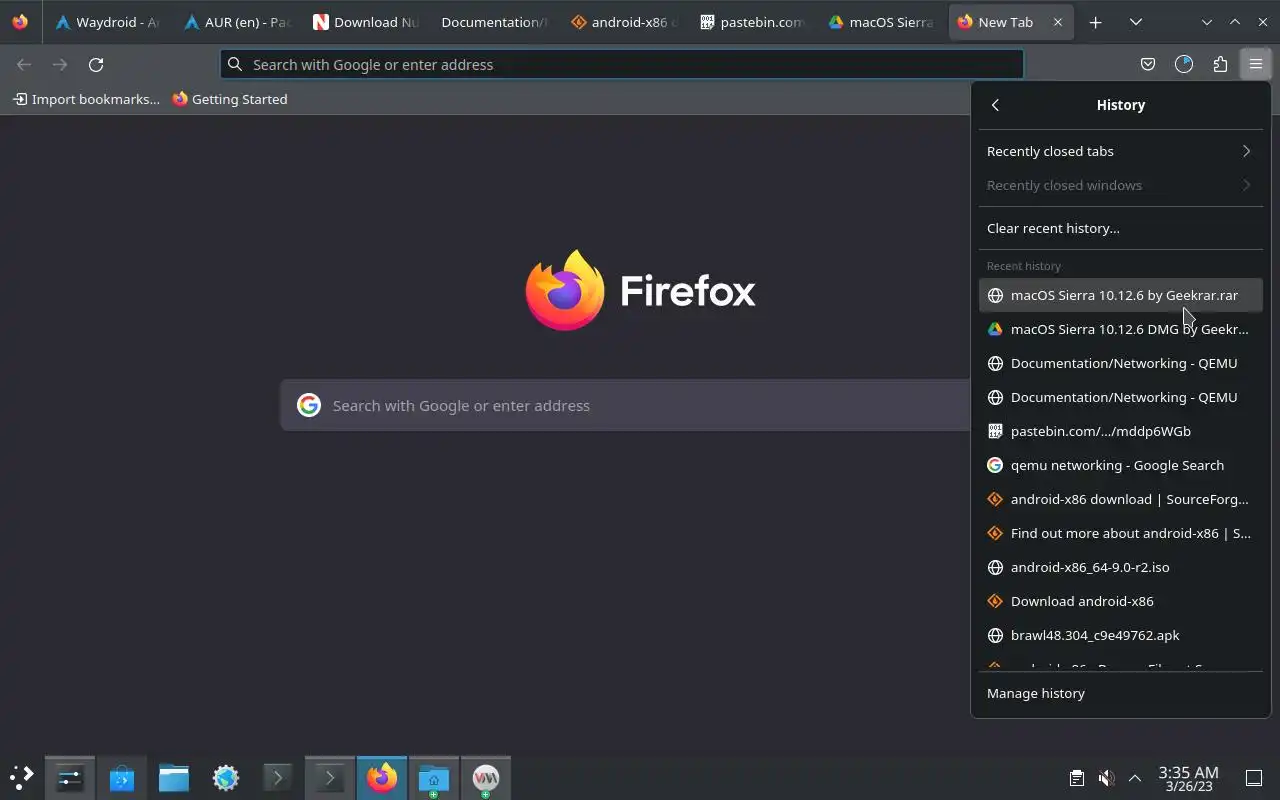The width and height of the screenshot is (1280, 800).
Task: Launch Discover software store from taskbar
Action: (x=122, y=778)
